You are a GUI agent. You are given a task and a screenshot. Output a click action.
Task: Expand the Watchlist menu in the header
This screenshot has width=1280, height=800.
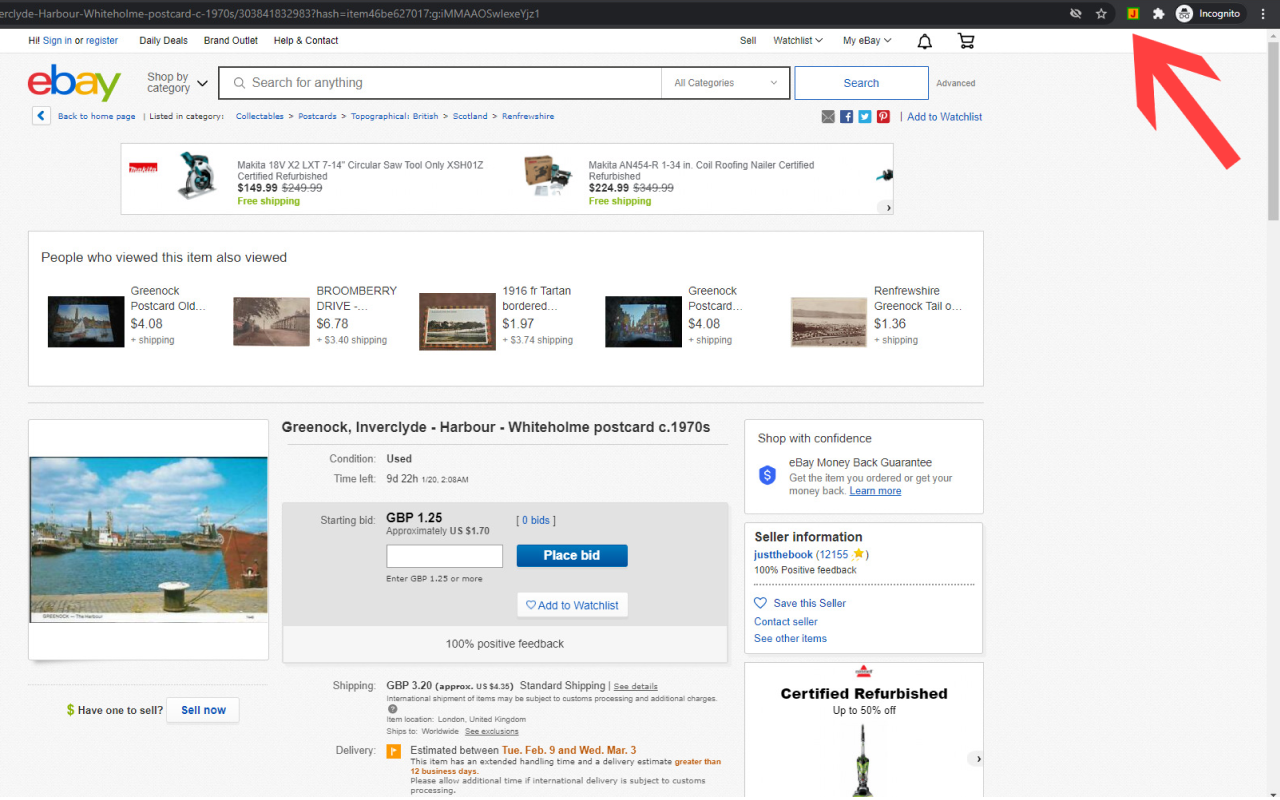coord(798,41)
